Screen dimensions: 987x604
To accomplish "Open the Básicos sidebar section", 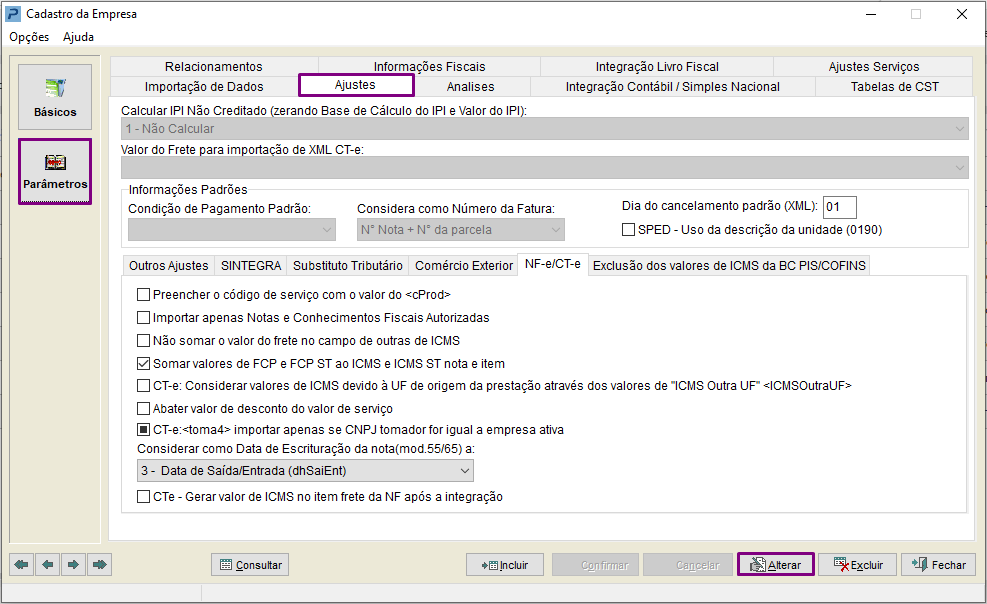I will (55, 96).
